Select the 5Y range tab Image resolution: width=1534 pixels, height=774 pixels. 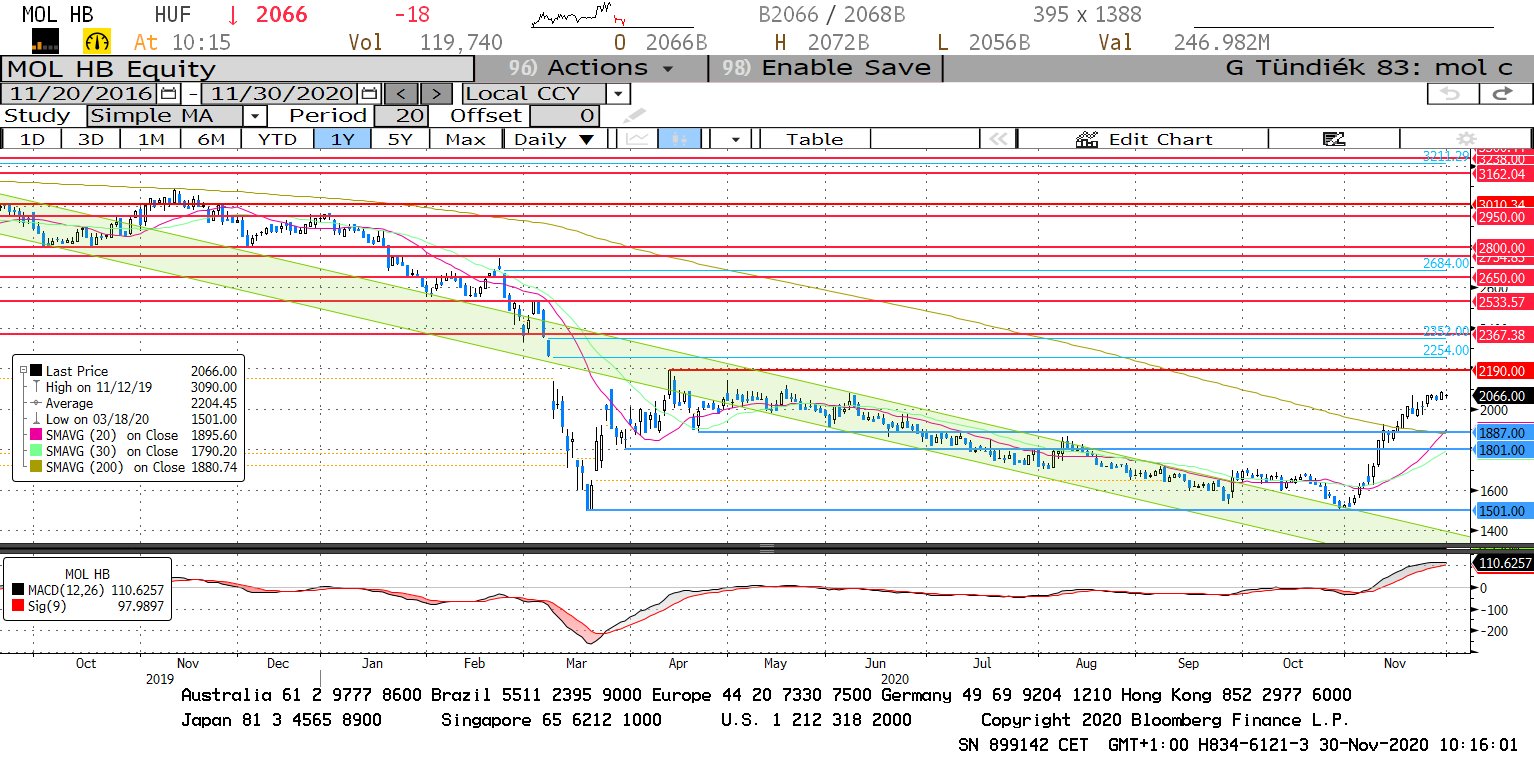(400, 139)
